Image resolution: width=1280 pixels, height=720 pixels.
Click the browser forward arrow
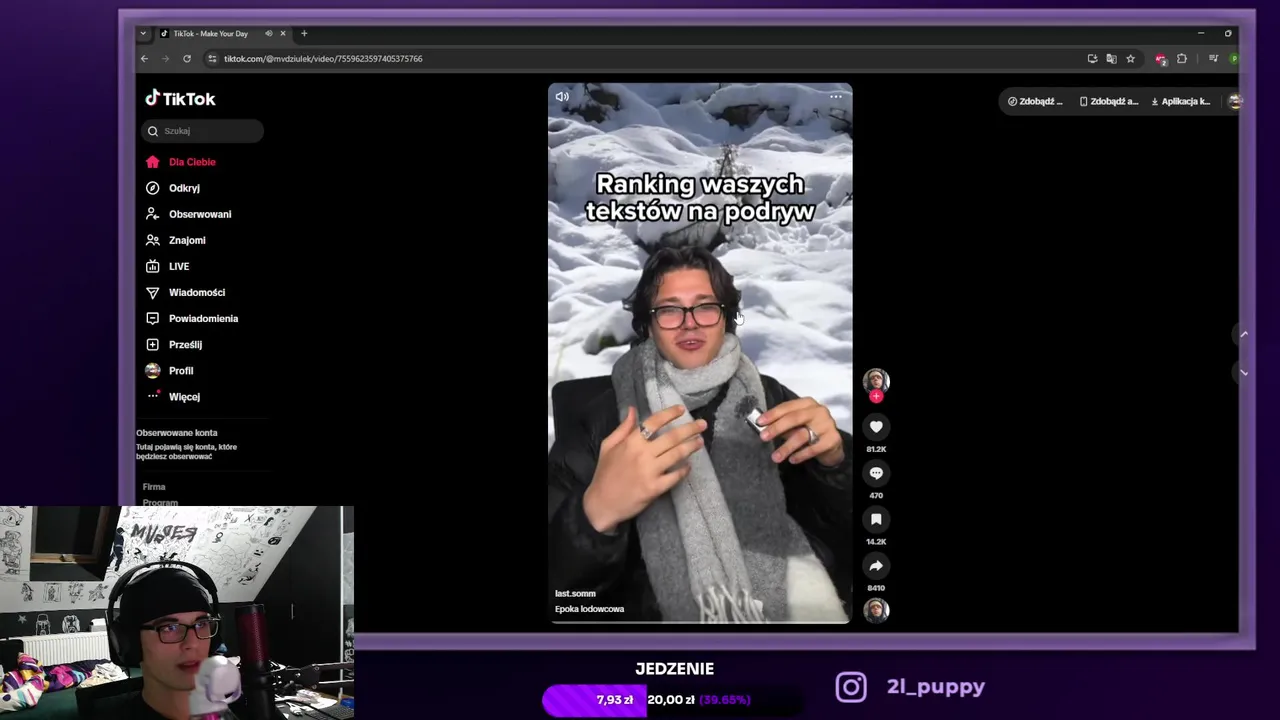pos(165,59)
